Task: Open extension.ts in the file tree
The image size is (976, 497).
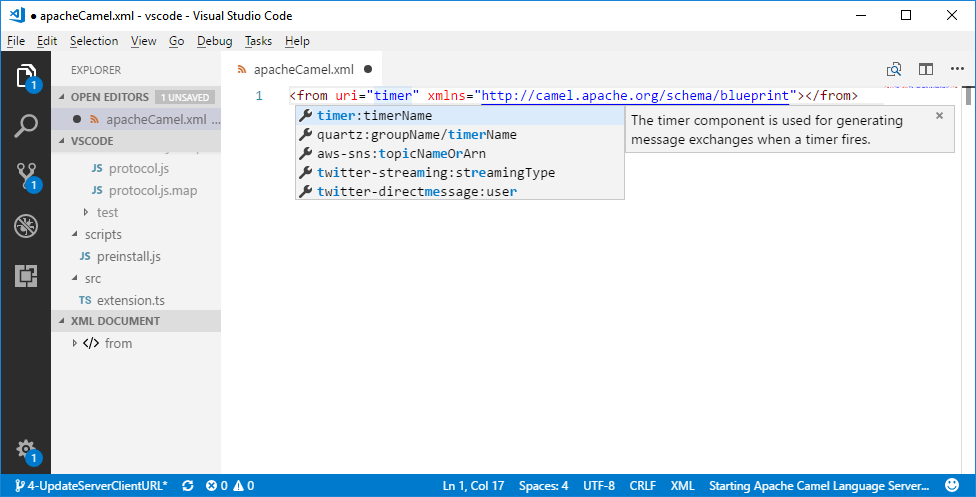Action: coord(130,300)
